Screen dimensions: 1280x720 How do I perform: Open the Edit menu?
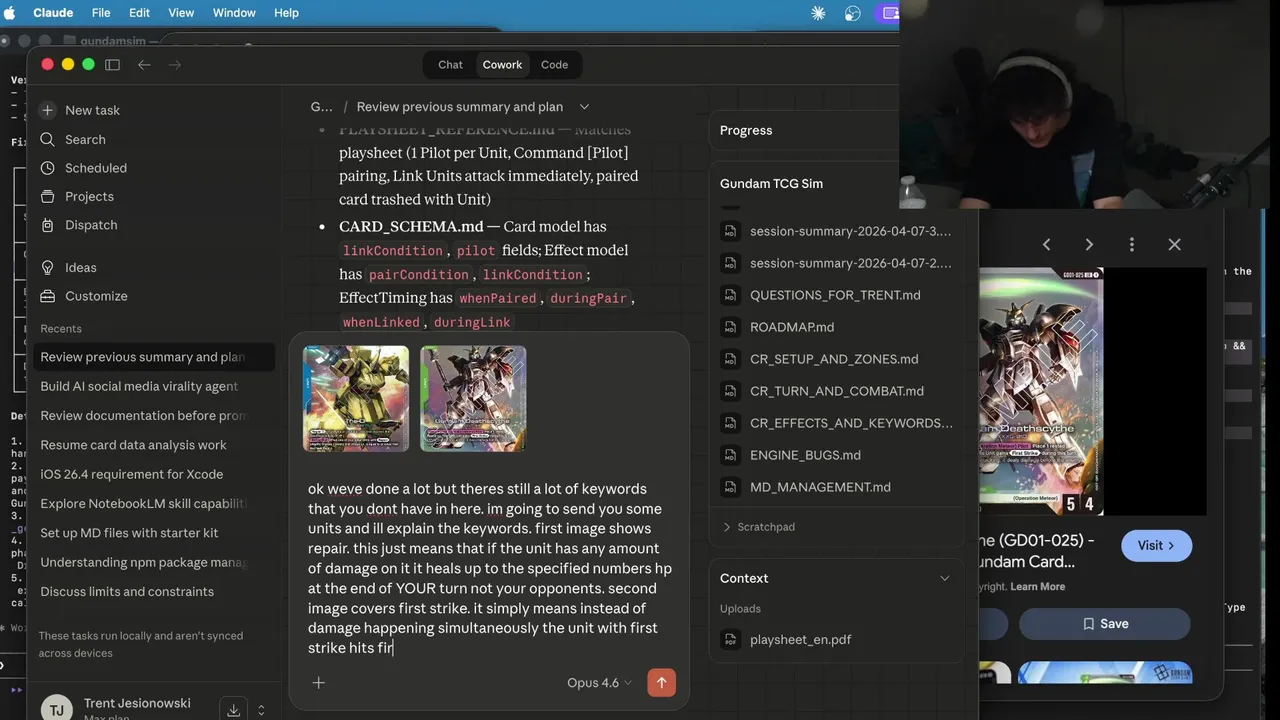[139, 13]
